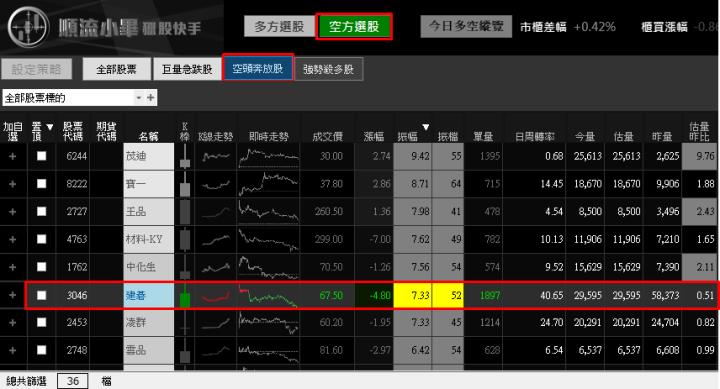This screenshot has width=720, height=389.
Task: Sort by 日周轉率 column header
Action: point(535,136)
